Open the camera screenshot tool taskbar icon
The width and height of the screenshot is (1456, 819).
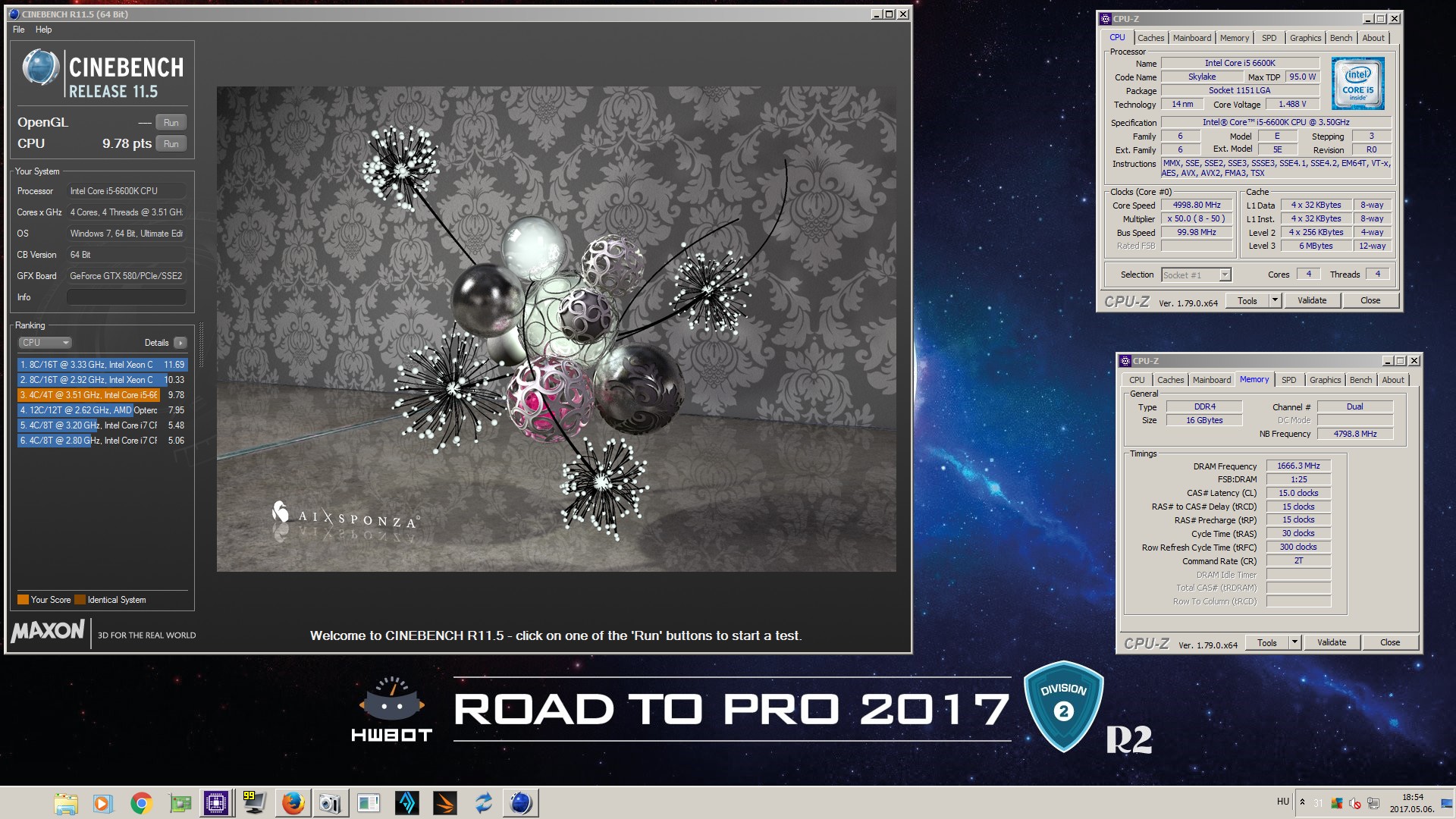[x=330, y=803]
